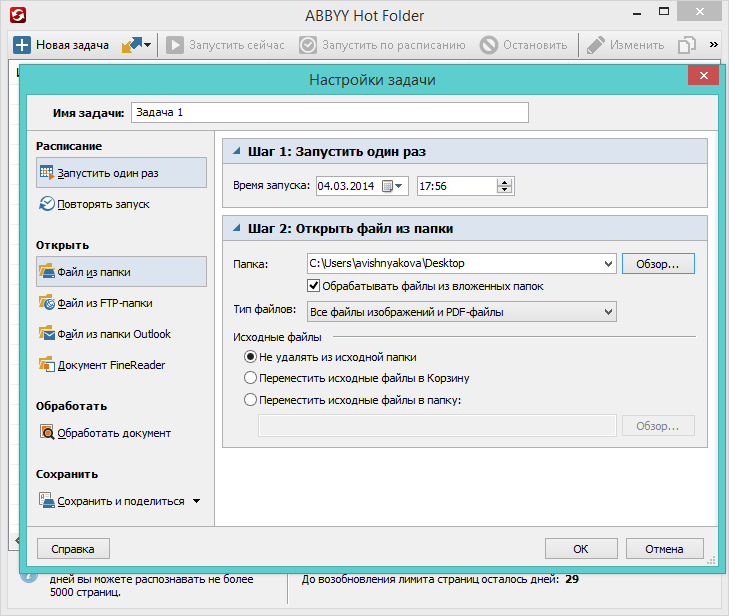Expand toolbar overflow chevron

[713, 45]
